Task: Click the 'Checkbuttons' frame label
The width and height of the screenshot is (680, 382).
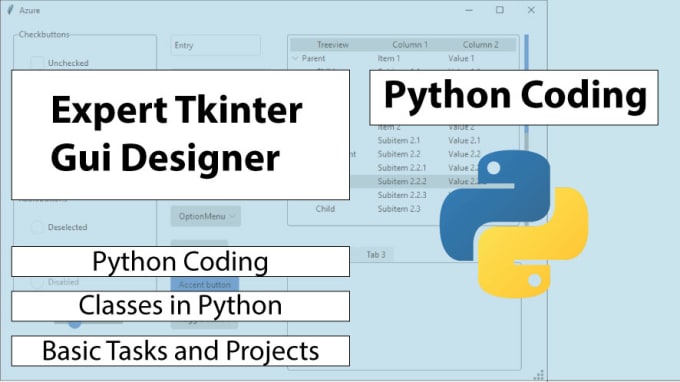Action: coord(44,34)
